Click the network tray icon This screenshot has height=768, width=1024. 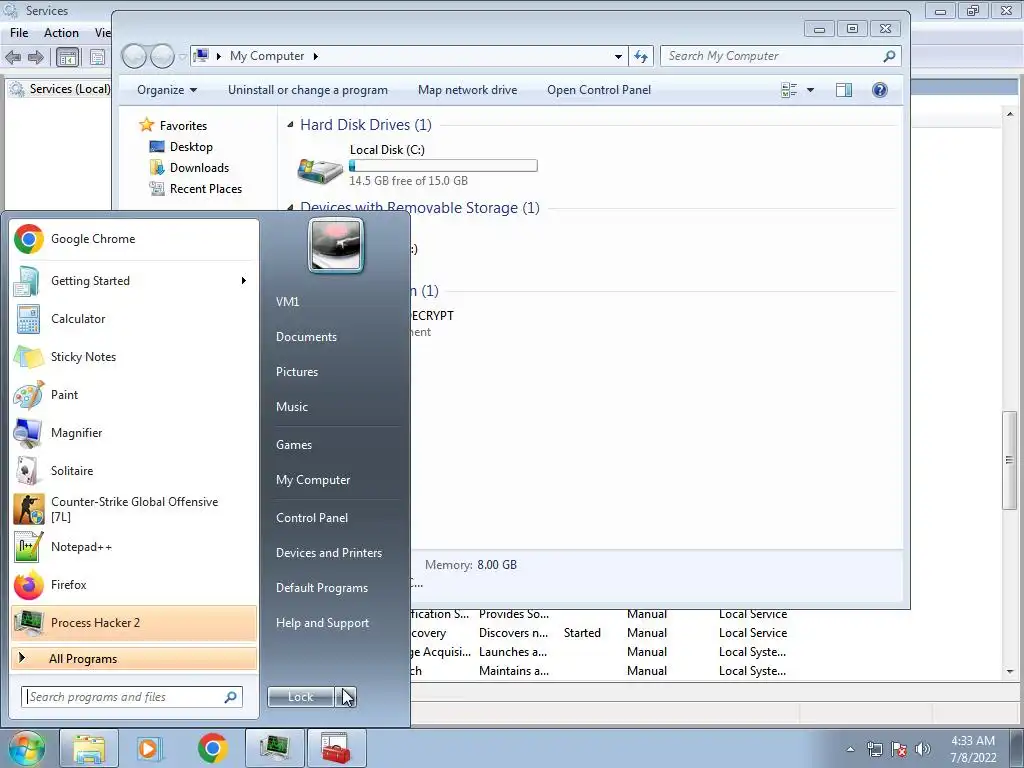[874, 749]
